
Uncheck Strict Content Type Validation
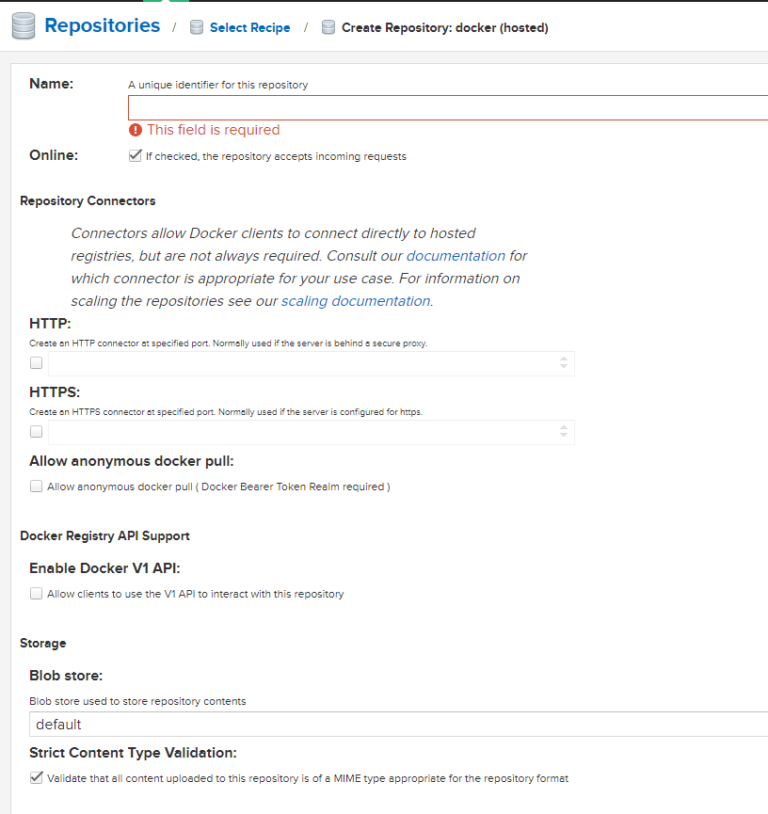(36, 777)
